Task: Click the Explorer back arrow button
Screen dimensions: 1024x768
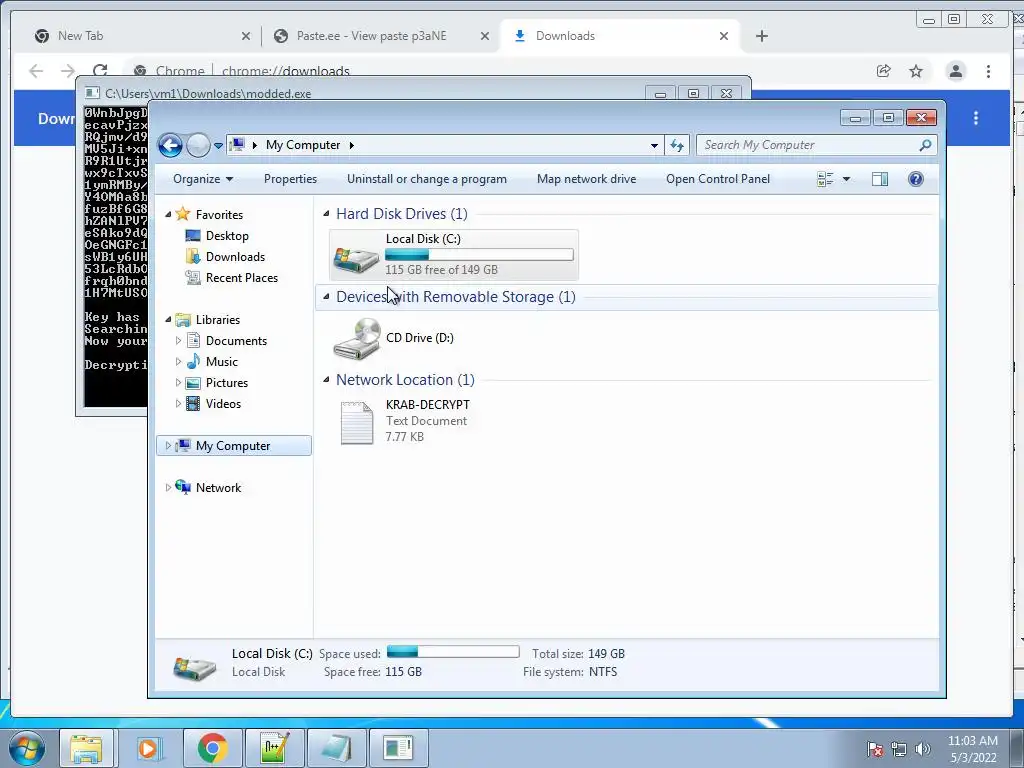Action: coord(170,145)
